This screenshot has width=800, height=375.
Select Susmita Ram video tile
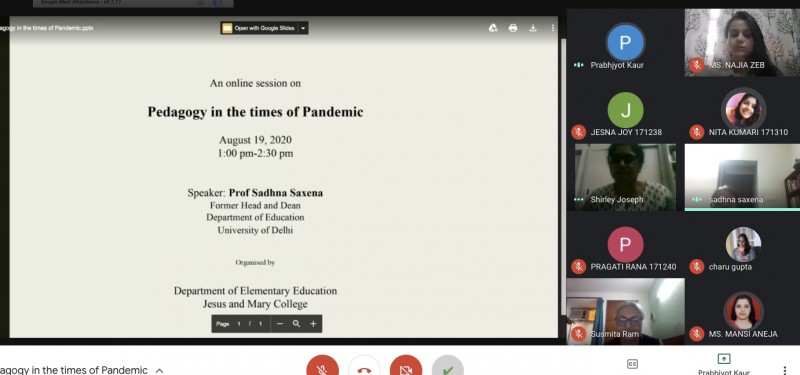626,311
